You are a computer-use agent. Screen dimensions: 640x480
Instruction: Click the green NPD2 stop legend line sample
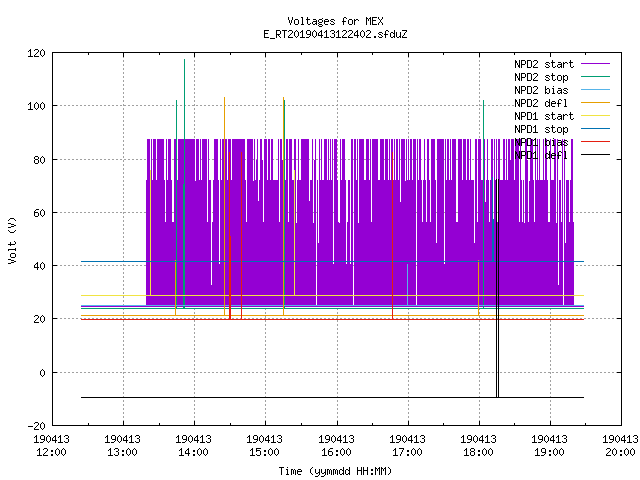(x=595, y=77)
